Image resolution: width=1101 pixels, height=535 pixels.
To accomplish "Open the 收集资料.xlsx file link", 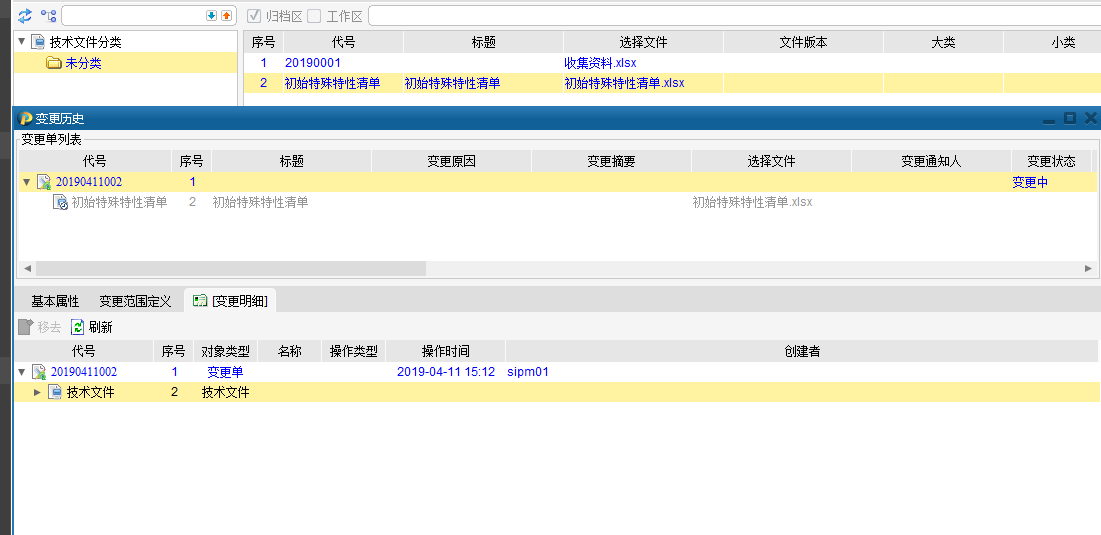I will (x=600, y=63).
